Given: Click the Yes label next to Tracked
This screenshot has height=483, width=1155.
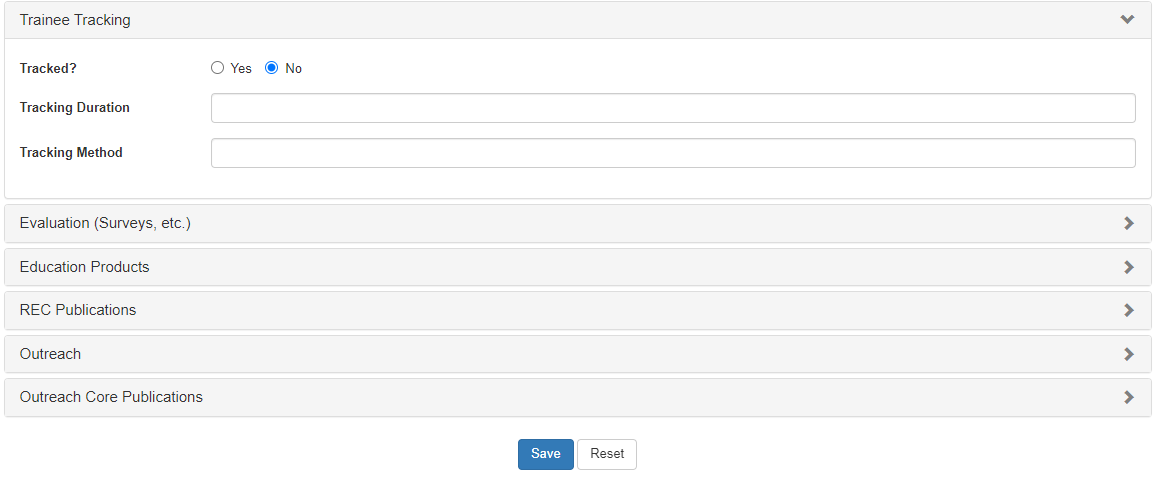Looking at the screenshot, I should click(x=241, y=69).
